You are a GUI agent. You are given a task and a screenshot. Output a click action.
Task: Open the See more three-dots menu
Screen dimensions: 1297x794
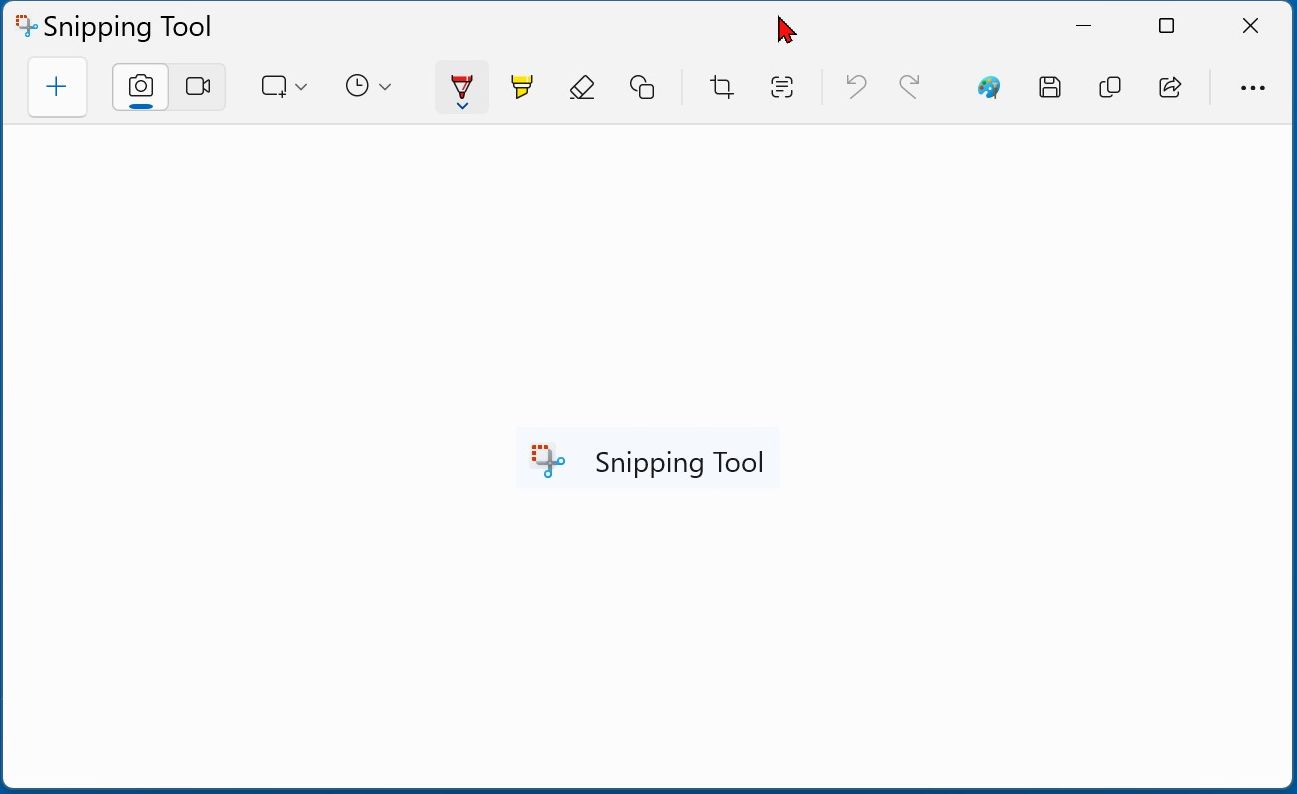[1252, 88]
